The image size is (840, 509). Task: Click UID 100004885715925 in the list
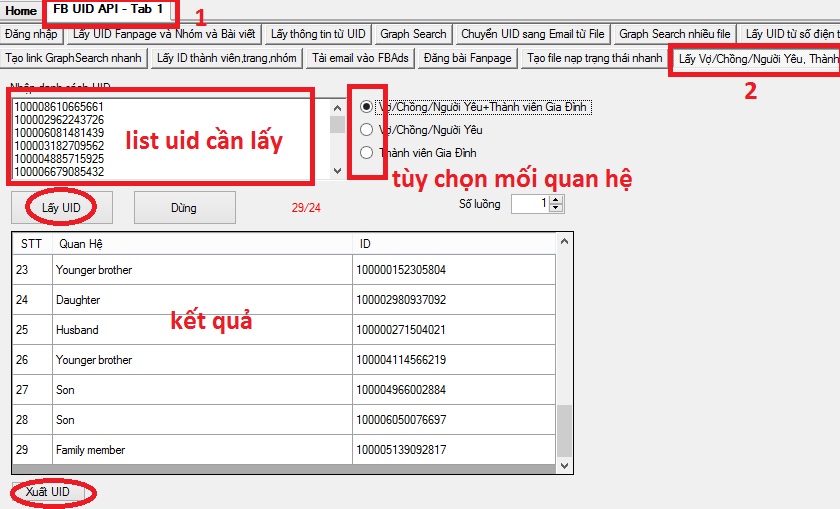coord(59,159)
